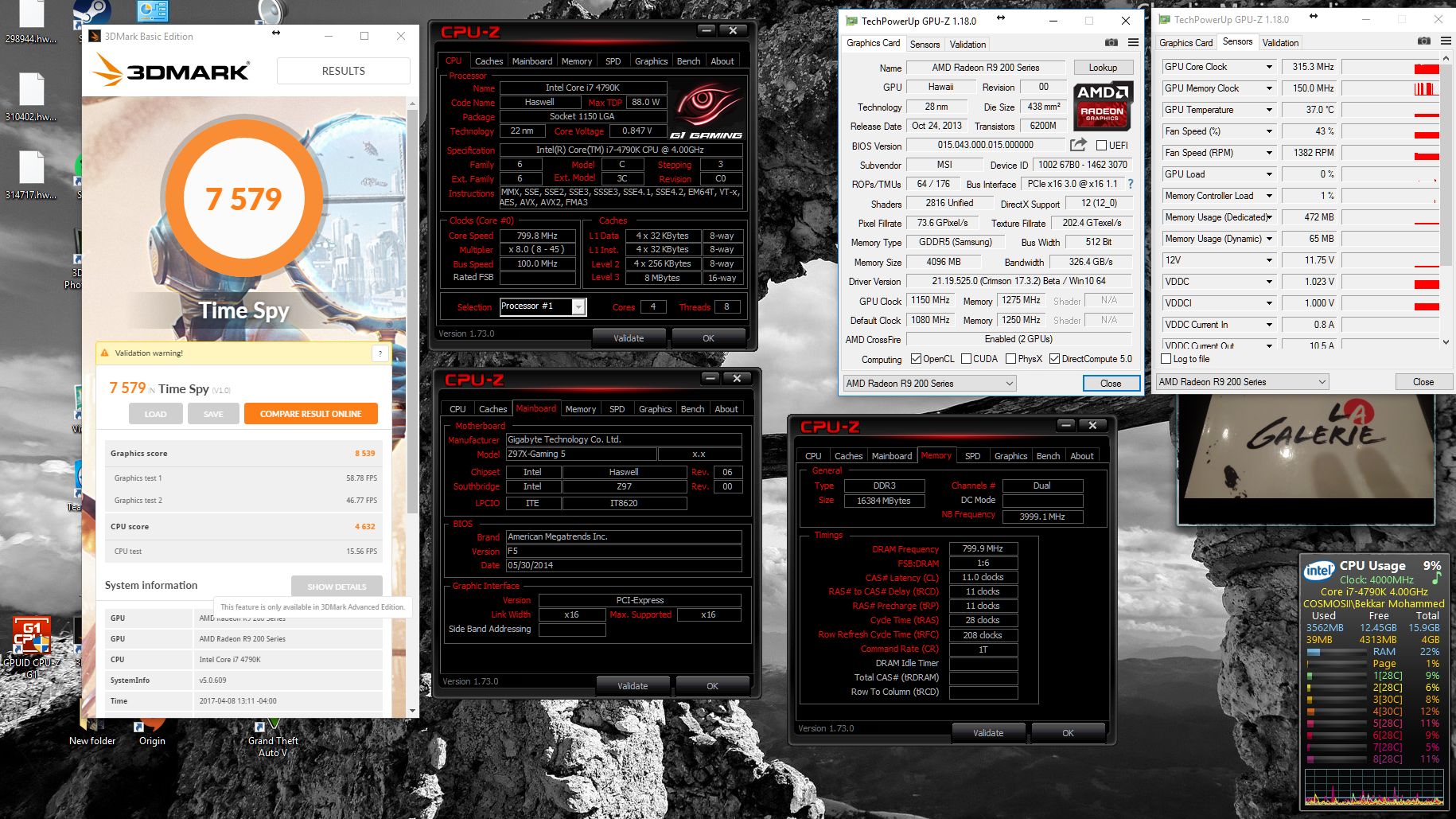Click the Lookup button in GPU-Z
Image resolution: width=1456 pixels, height=819 pixels.
click(1103, 68)
